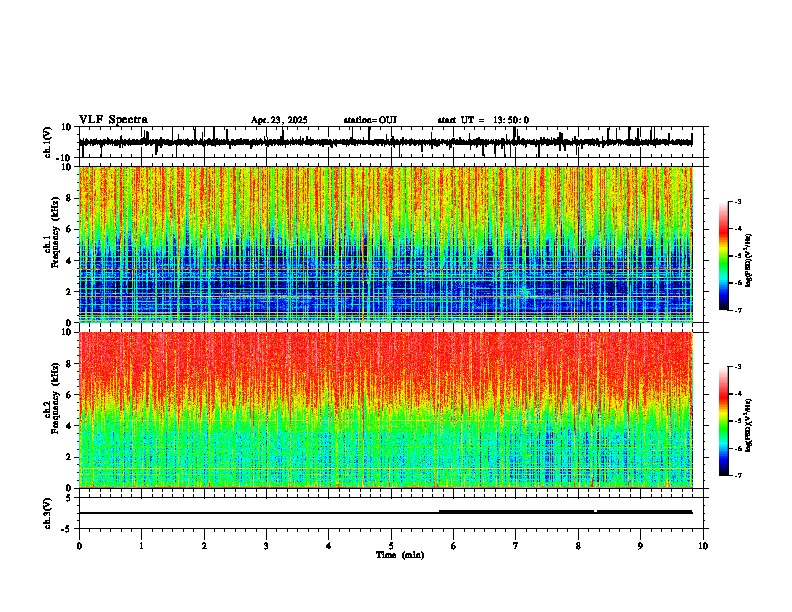
Task: Click time axis tick label "3"
Action: coord(266,546)
